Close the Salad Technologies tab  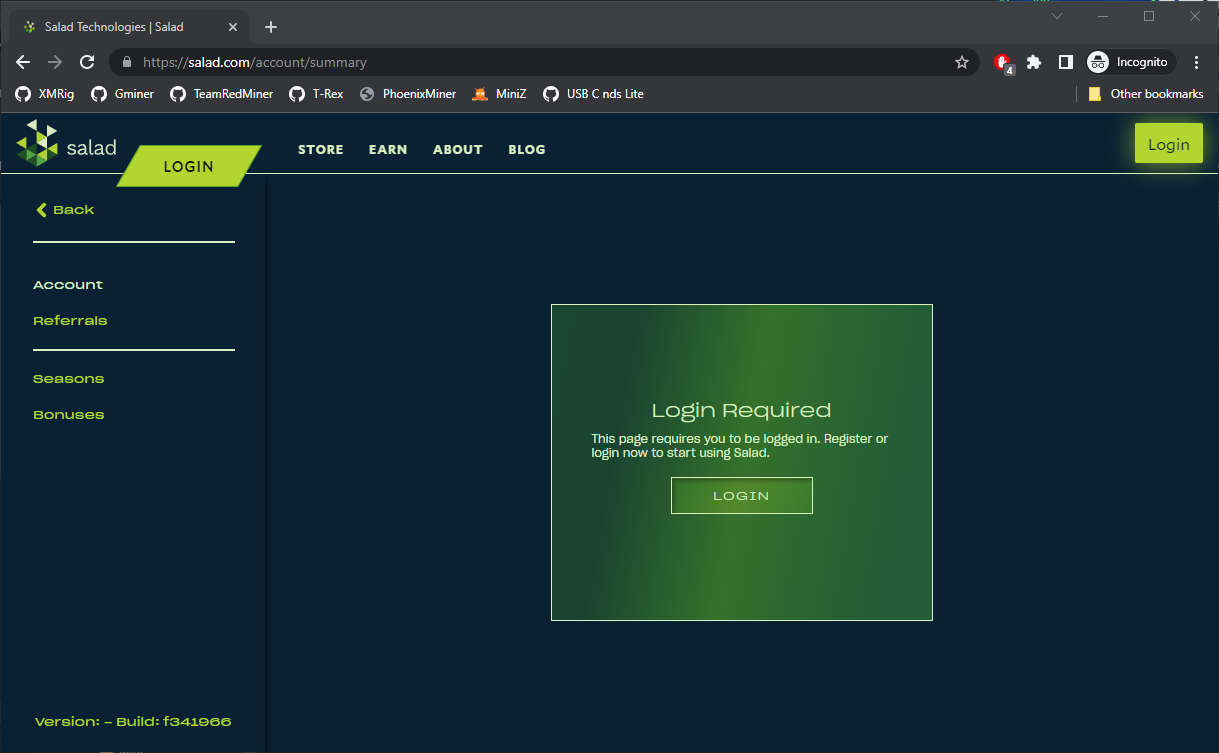[x=235, y=27]
